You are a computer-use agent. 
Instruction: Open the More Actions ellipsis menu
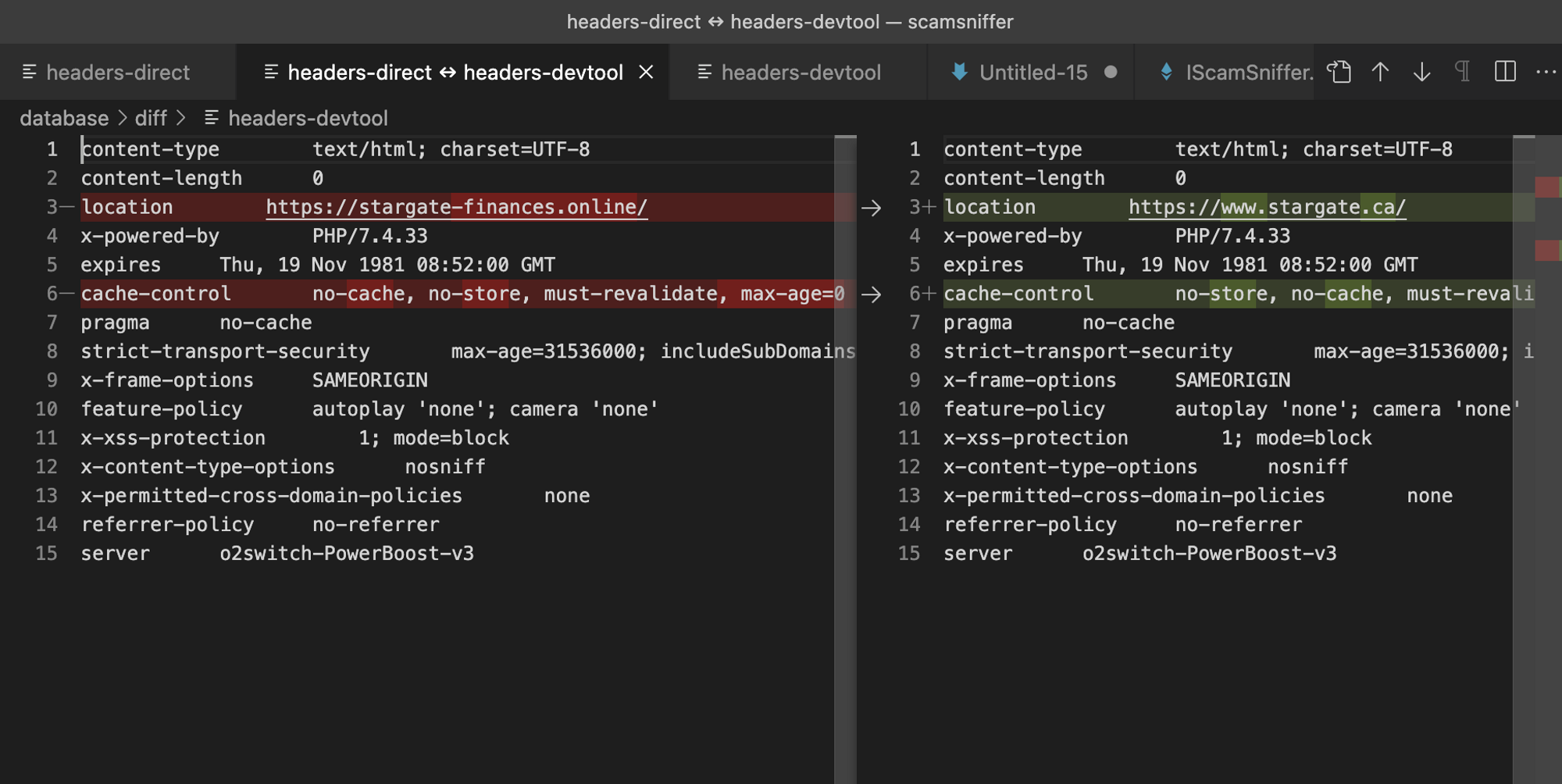pyautogui.click(x=1546, y=72)
